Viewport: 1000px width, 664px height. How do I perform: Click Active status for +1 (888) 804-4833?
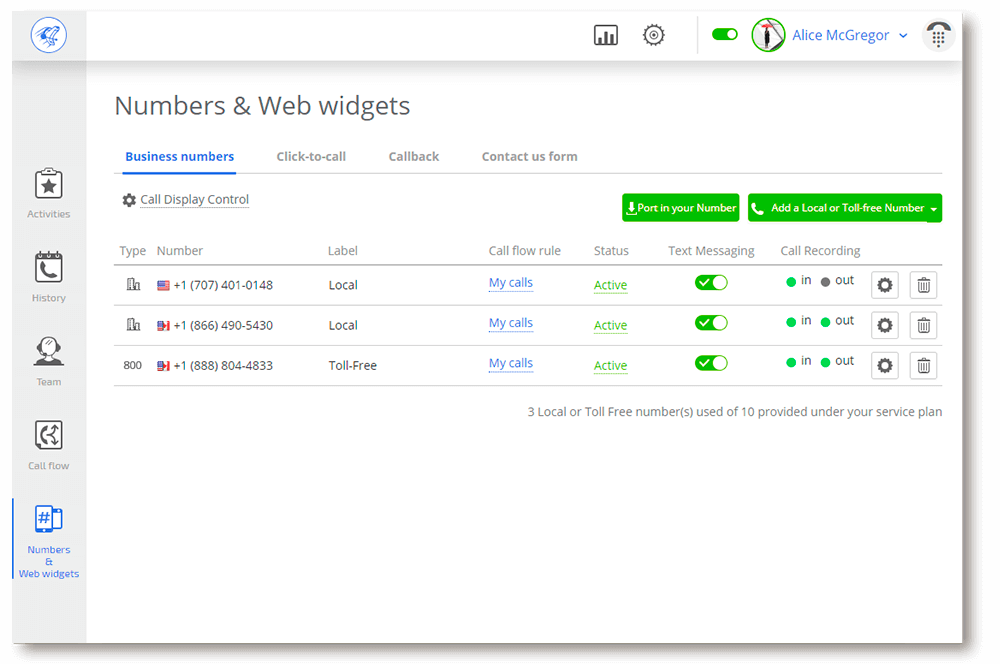click(x=610, y=365)
